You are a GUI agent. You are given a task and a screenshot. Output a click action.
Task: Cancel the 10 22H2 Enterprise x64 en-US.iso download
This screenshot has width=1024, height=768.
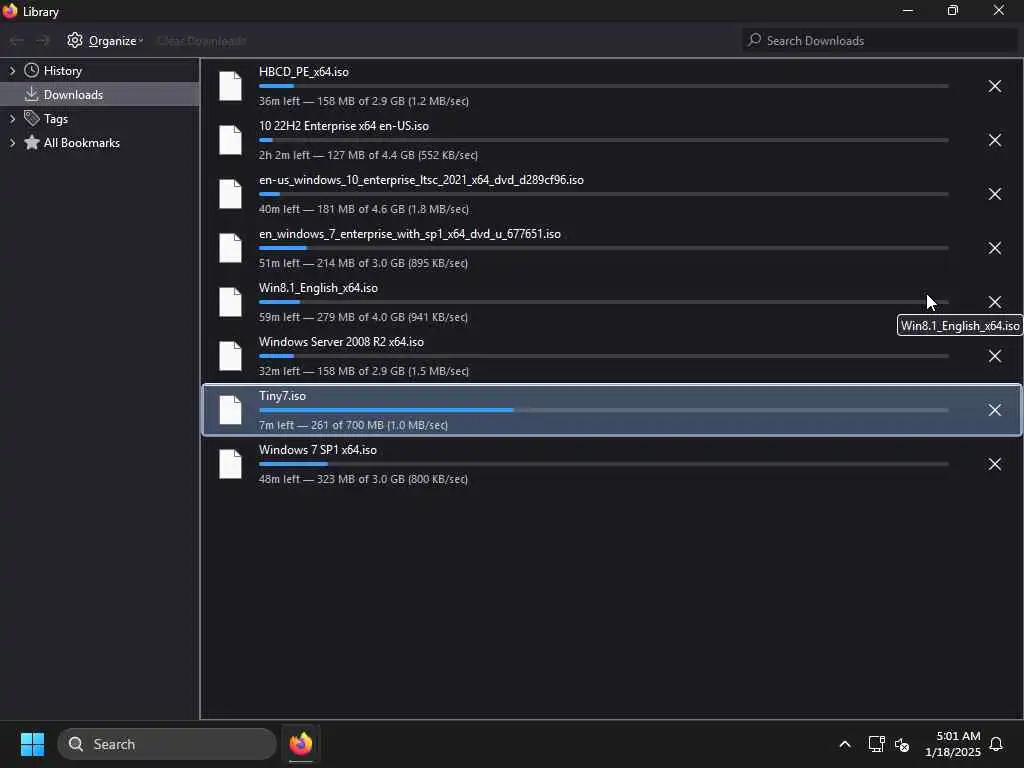pos(994,140)
